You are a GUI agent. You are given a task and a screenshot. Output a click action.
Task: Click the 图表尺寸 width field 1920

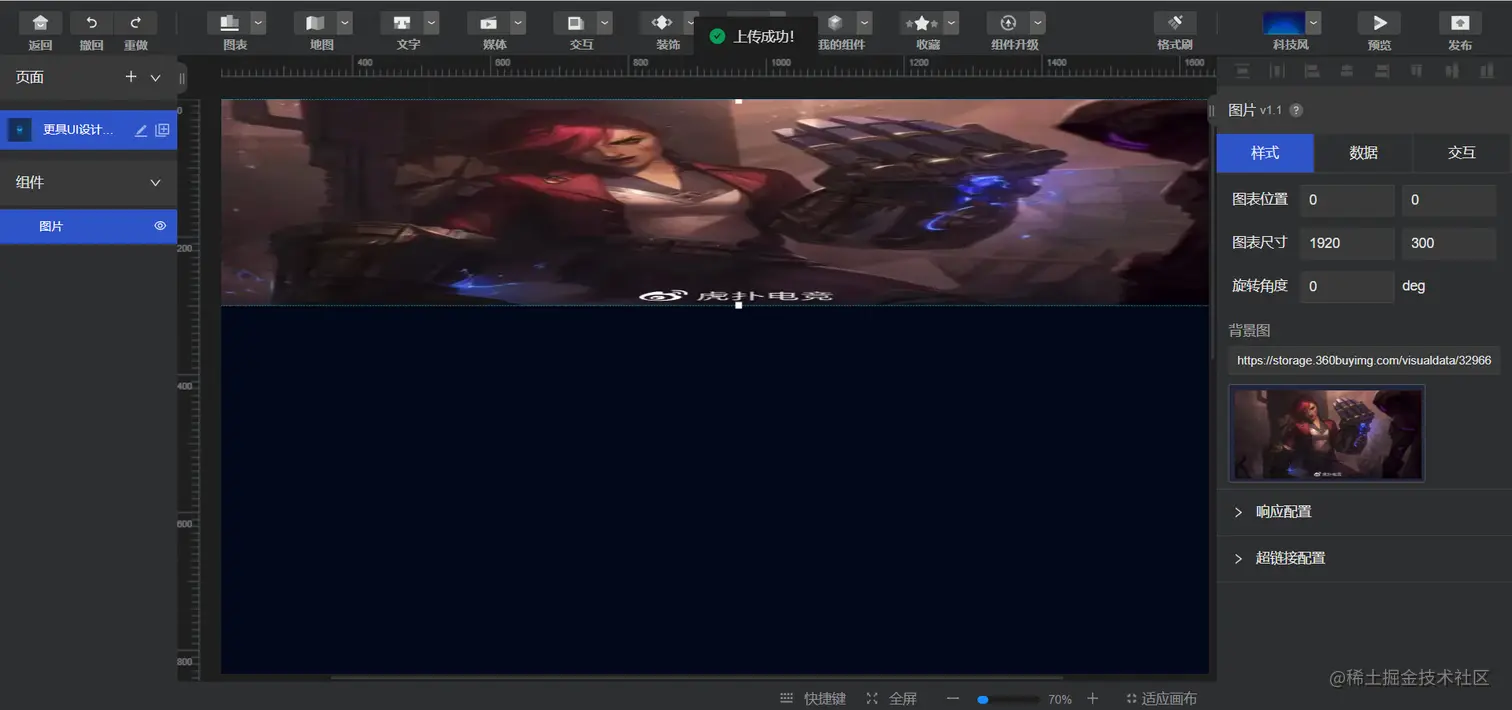(1347, 243)
